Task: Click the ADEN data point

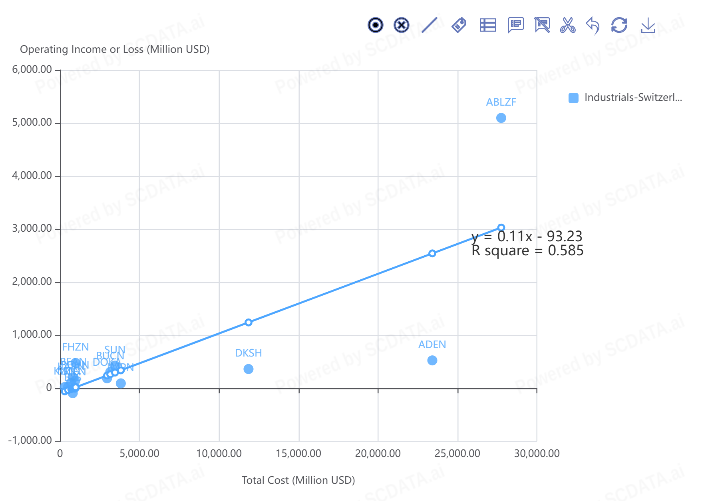Action: [432, 360]
